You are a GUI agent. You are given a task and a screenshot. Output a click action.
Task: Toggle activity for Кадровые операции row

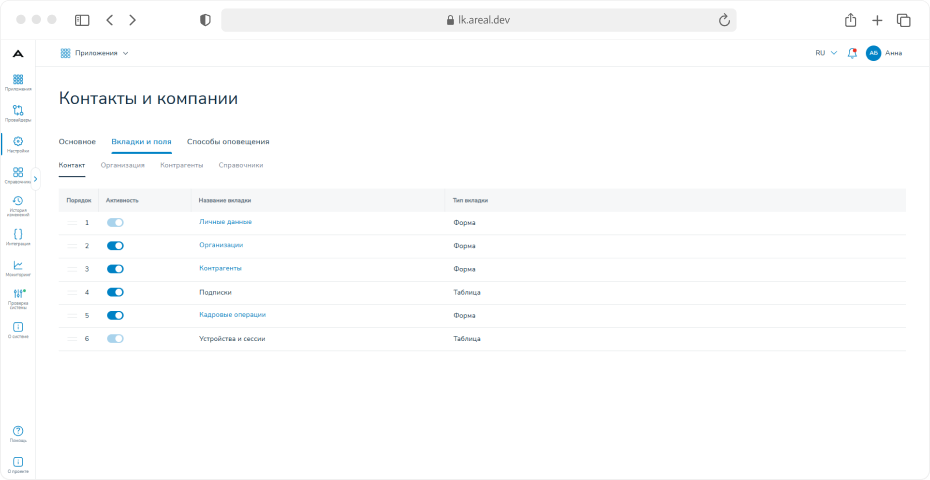[x=115, y=316]
